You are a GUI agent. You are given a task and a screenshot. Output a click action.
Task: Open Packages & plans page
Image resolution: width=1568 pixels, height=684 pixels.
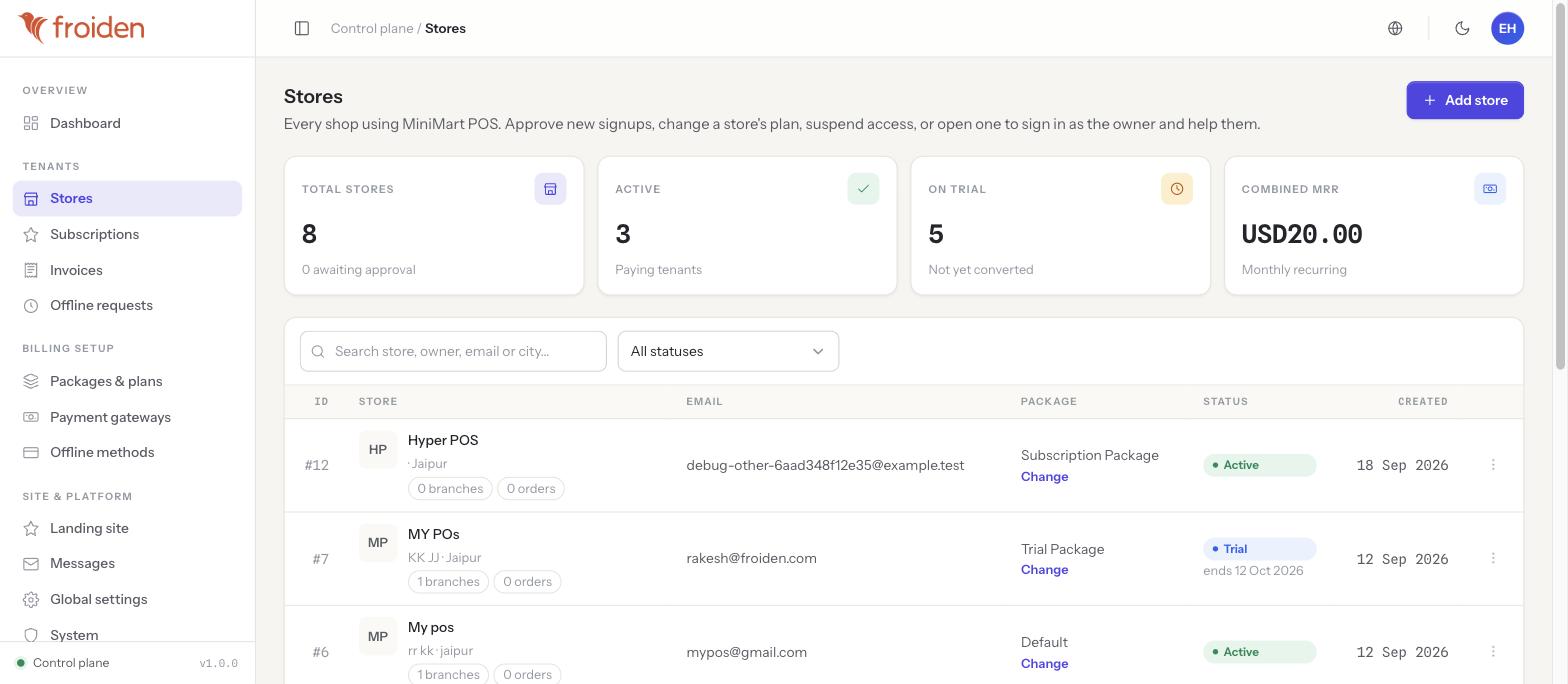[x=127, y=381]
